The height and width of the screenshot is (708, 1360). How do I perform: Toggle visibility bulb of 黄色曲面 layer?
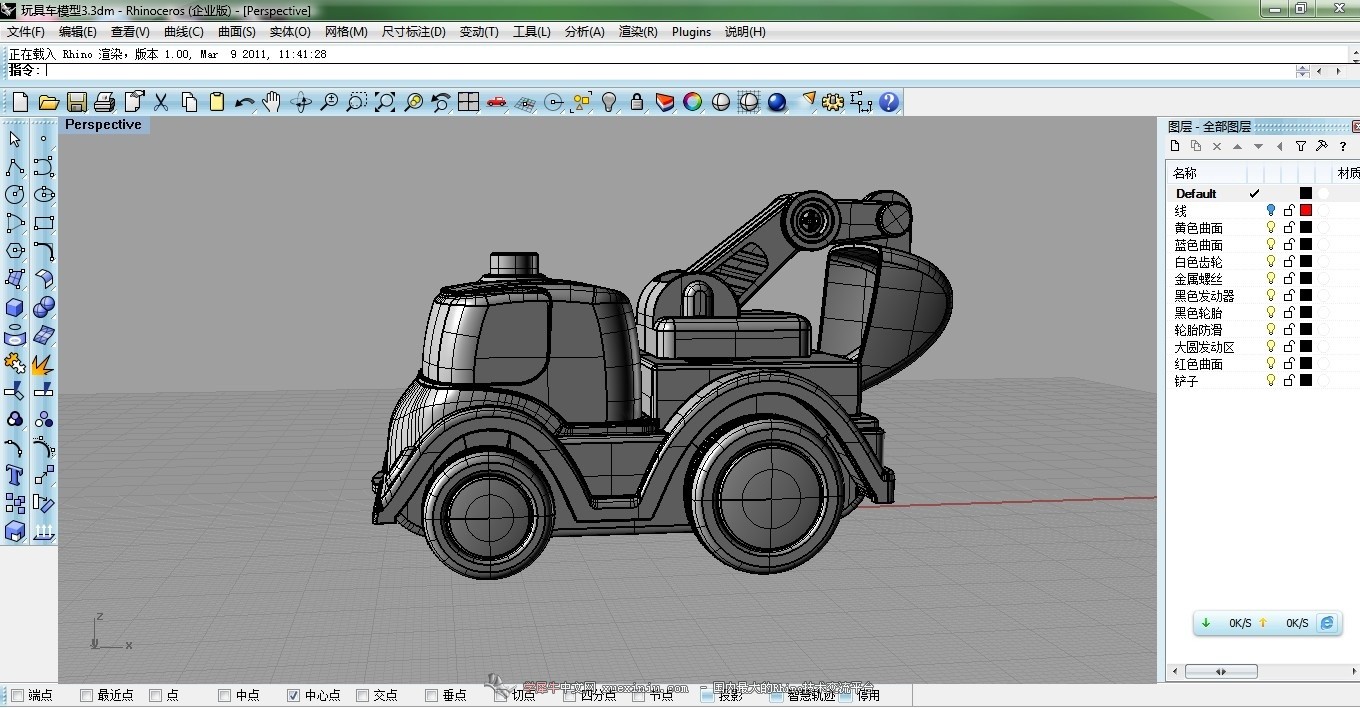[x=1271, y=228]
